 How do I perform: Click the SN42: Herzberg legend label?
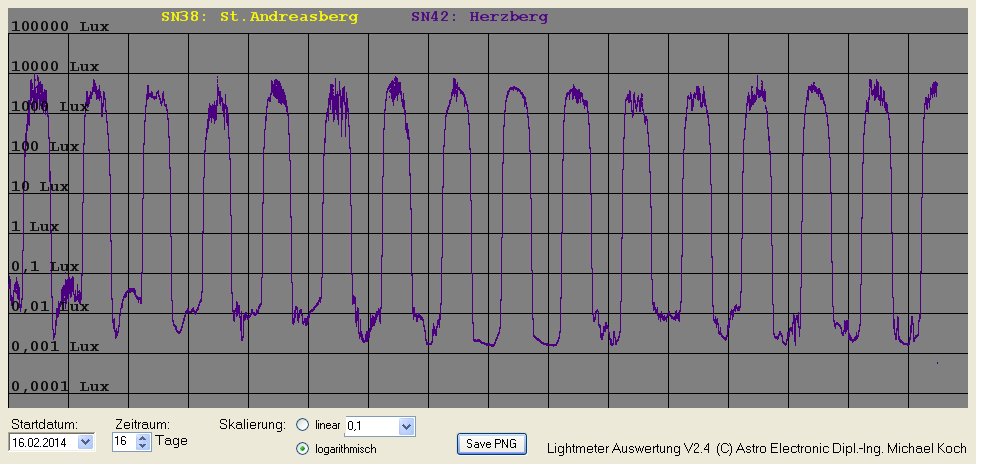[479, 18]
